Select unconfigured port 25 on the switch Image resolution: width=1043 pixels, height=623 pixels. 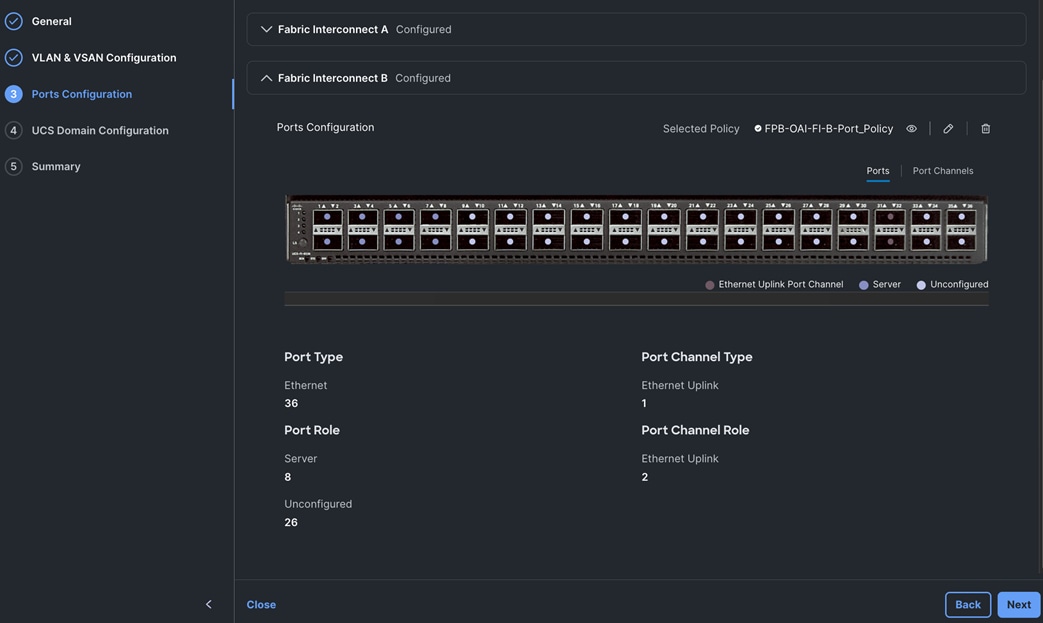coord(778,217)
